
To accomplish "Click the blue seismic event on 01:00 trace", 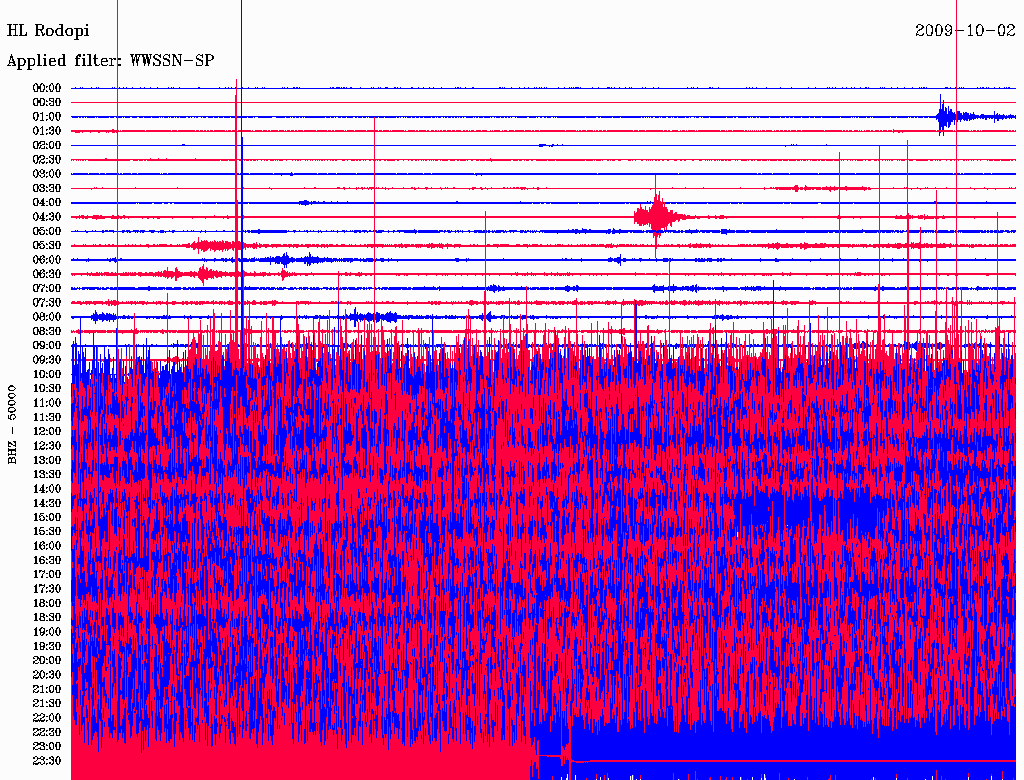I will click(x=945, y=116).
